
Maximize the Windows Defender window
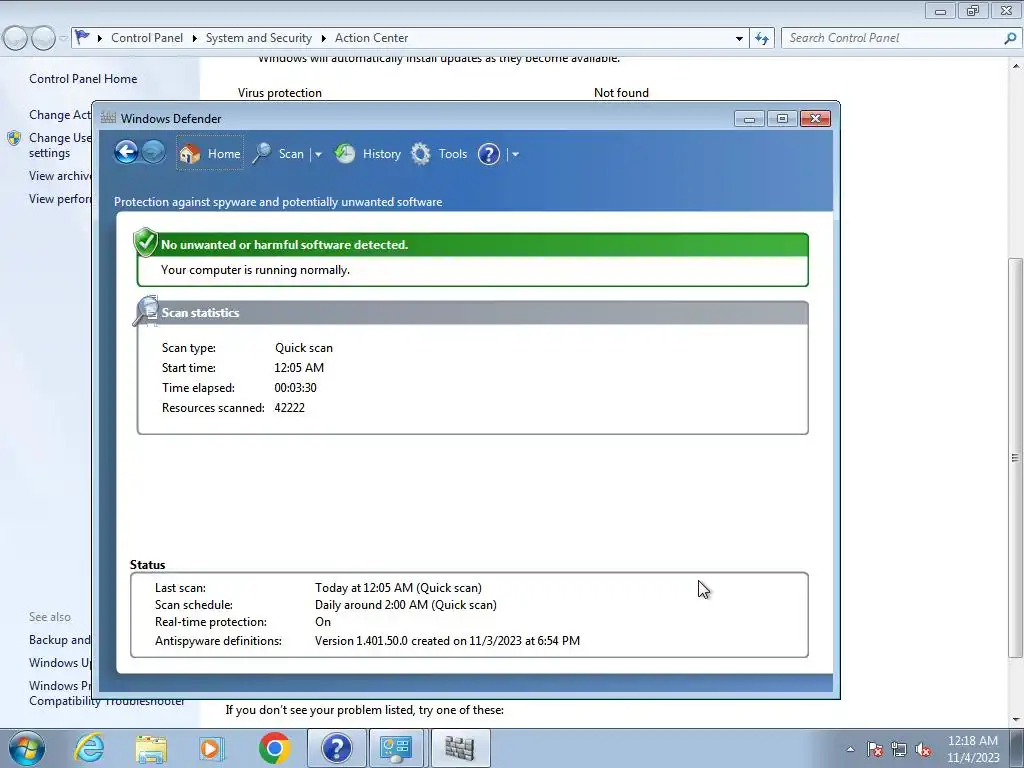click(782, 119)
